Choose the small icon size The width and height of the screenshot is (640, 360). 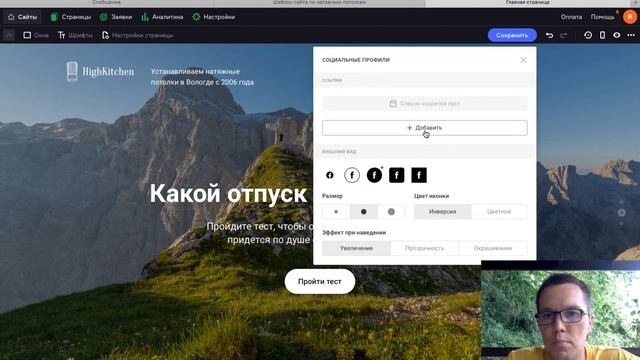336,211
